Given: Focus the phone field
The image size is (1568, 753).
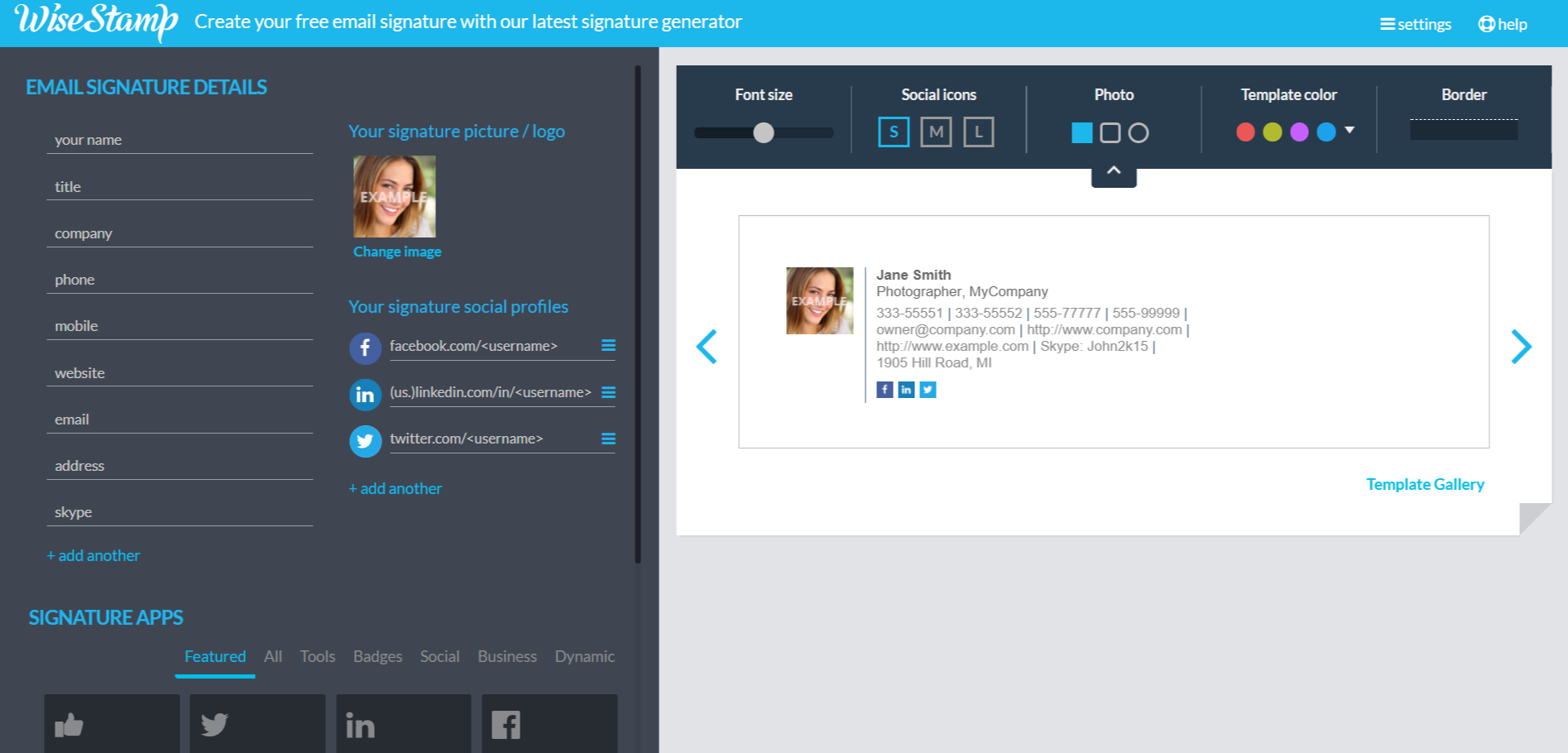Looking at the screenshot, I should [180, 280].
